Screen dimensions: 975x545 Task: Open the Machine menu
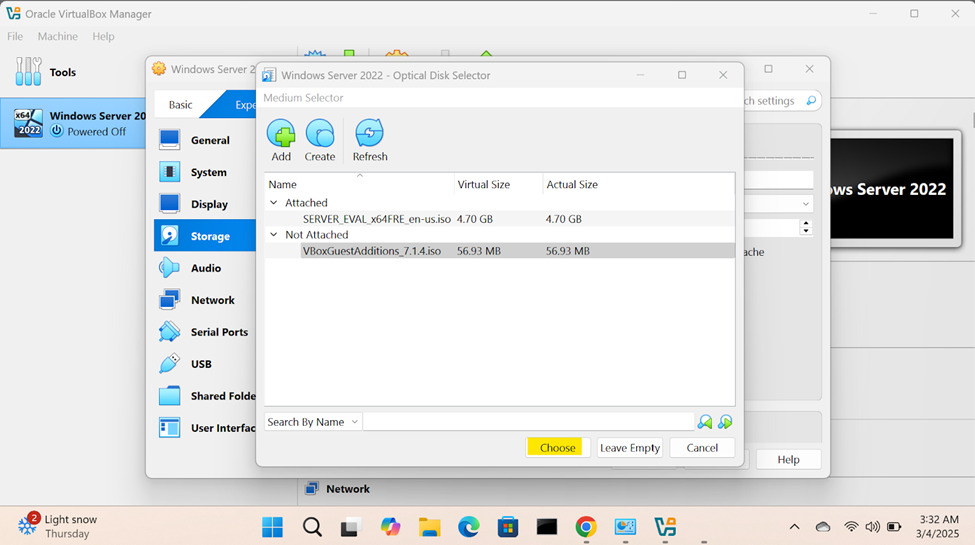coord(58,36)
